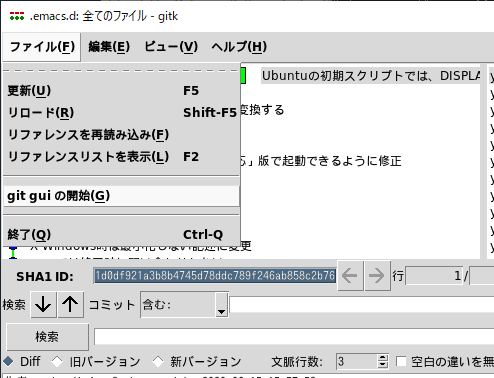Open the ヘルプ(H) menu
494x378 pixels.
coord(239,47)
